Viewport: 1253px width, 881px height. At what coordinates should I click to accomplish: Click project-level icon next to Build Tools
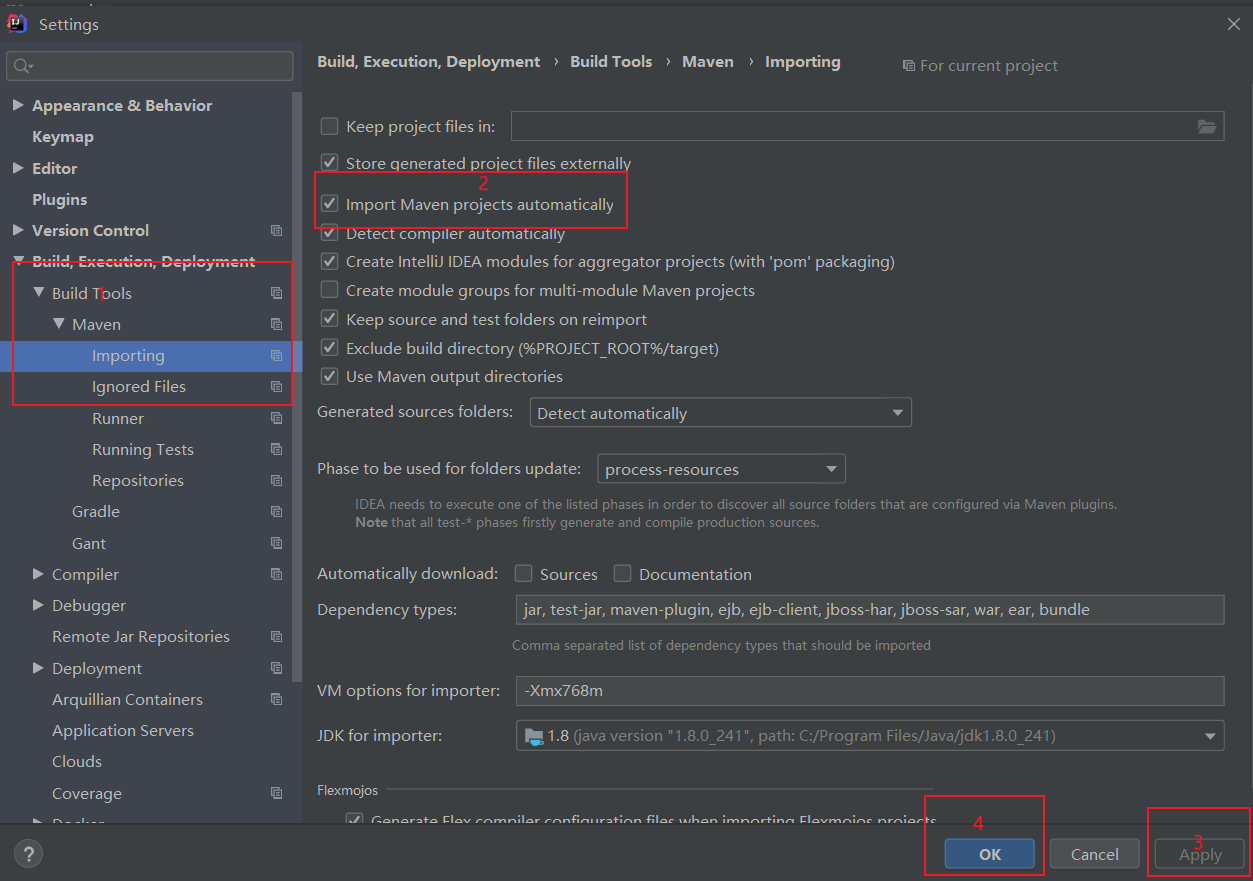coord(277,293)
